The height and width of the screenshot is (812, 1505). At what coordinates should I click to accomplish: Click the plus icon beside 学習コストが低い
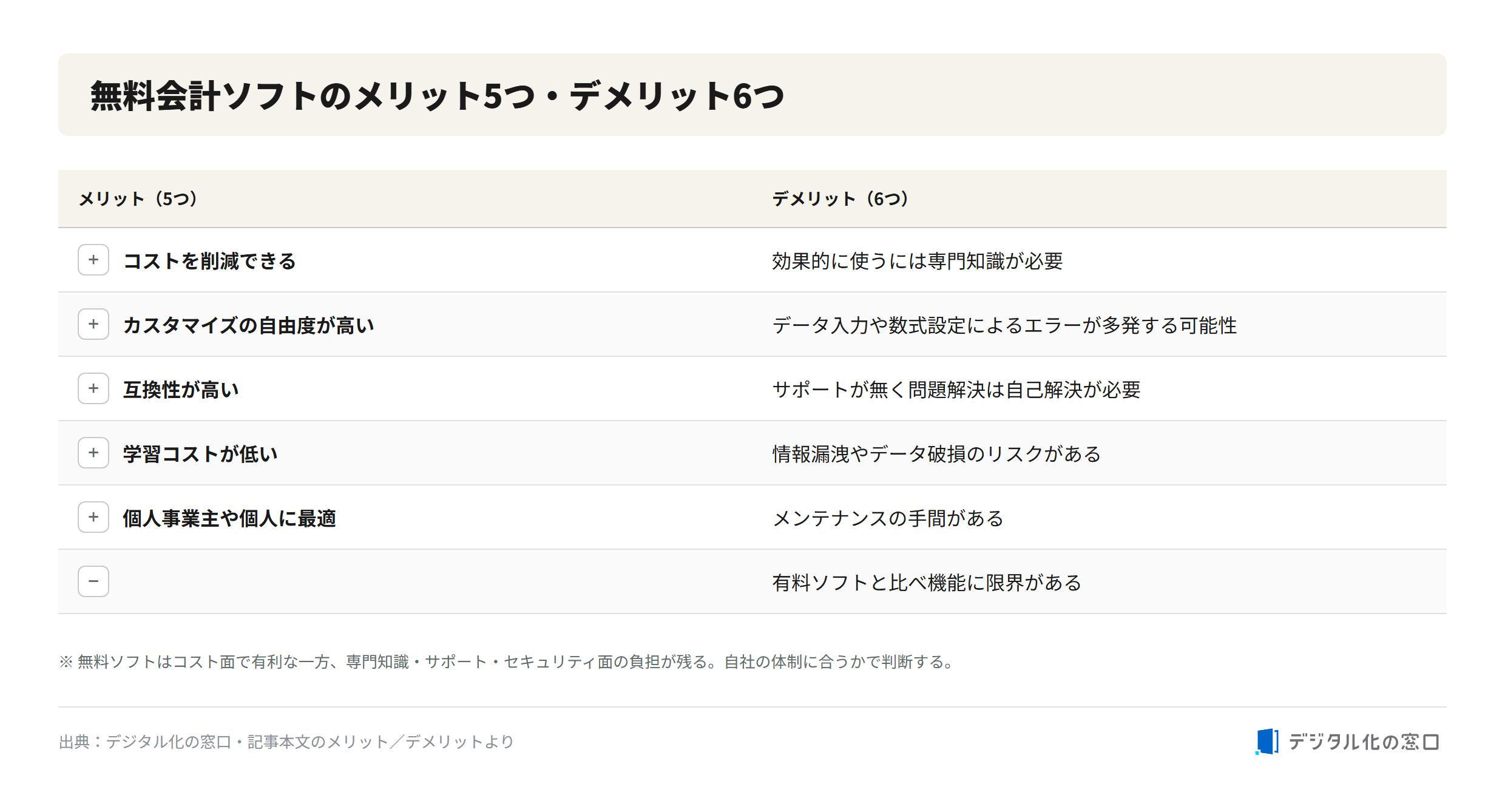[x=93, y=453]
